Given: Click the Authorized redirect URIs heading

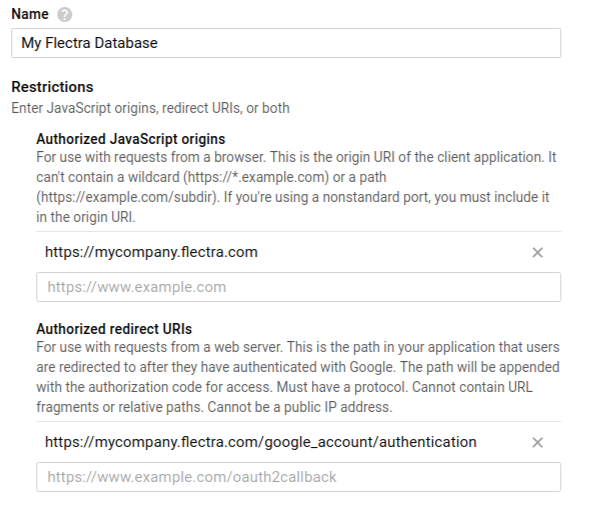Looking at the screenshot, I should click(114, 329).
